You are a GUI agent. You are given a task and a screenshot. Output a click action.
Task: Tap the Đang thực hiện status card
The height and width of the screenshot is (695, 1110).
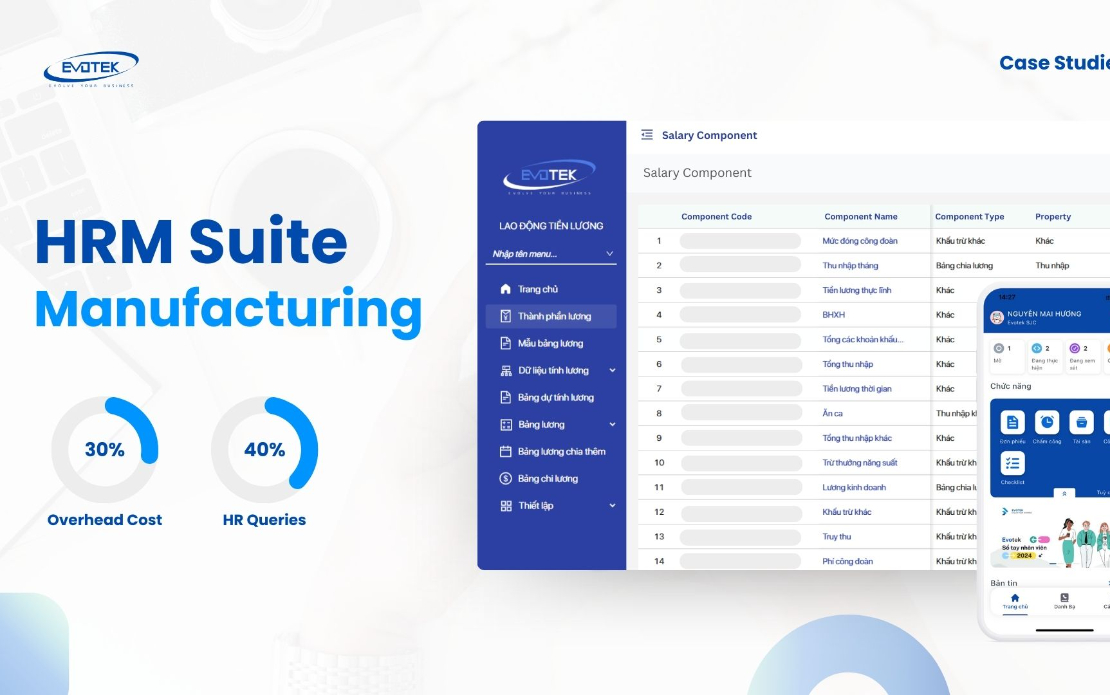coord(1045,355)
